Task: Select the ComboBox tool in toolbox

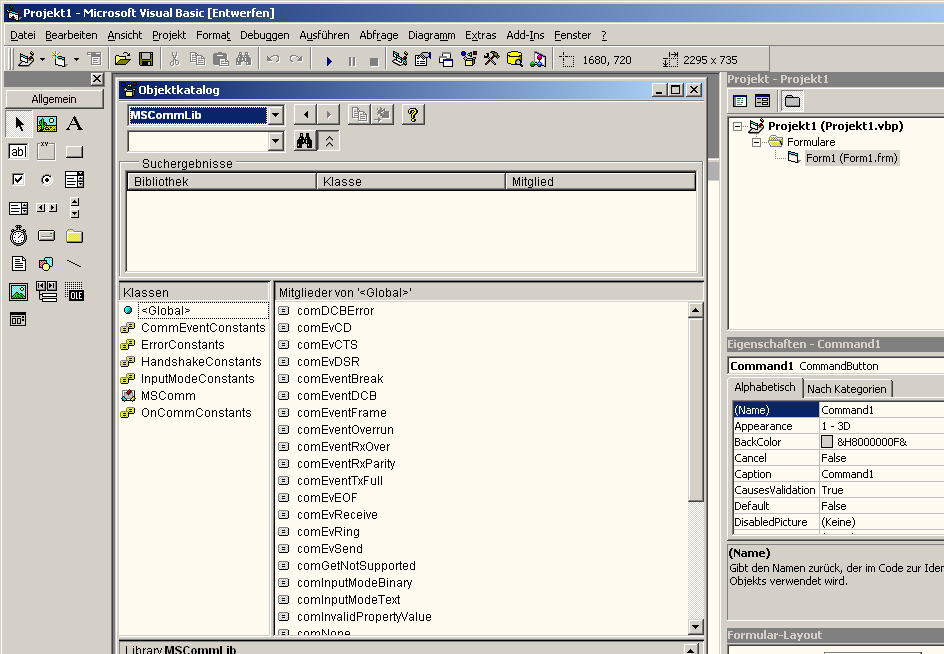Action: click(x=74, y=179)
